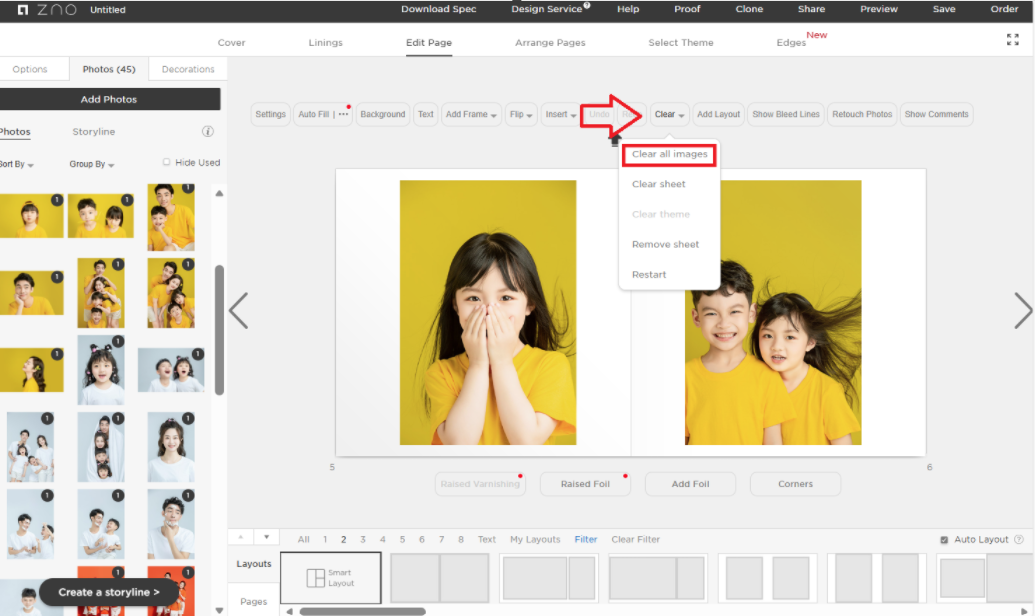Screen dimensions: 1035x616
Task: Toggle the Hide Used checkbox
Action: tap(166, 162)
